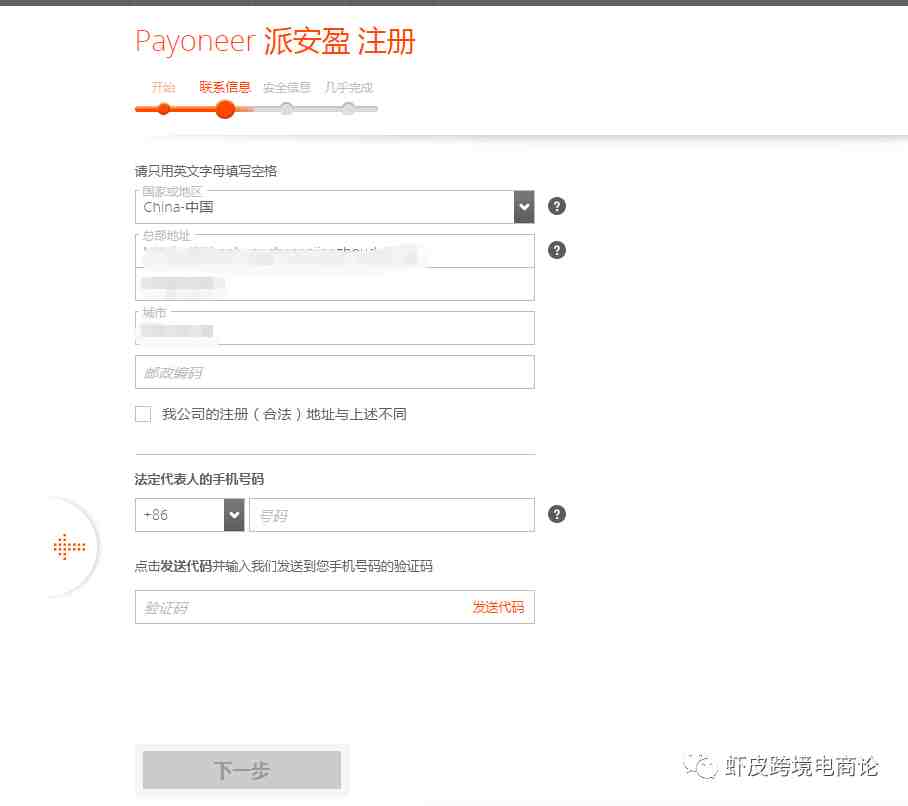Screen dimensions: 908x806
Task: Click the 邮政编码 postal code field
Action: (x=334, y=372)
